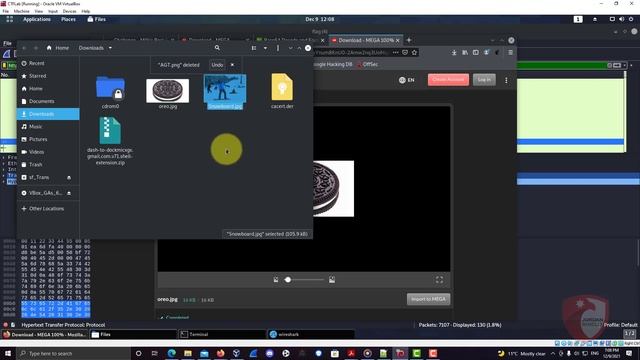
Task: Expand the Downloads path dropdown
Action: pos(110,48)
